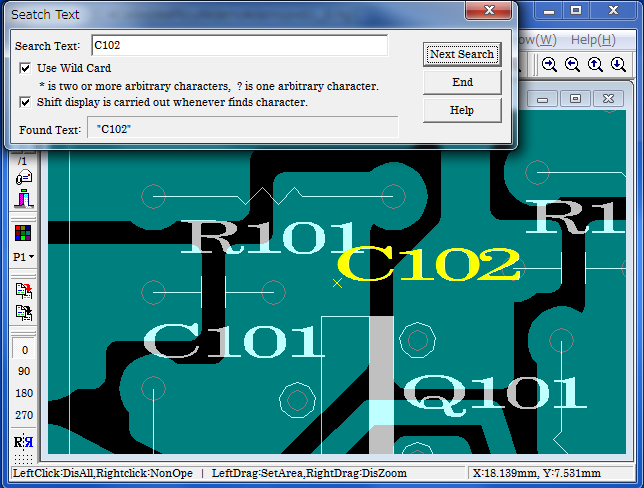Open the Help(H) menu

tap(592, 40)
